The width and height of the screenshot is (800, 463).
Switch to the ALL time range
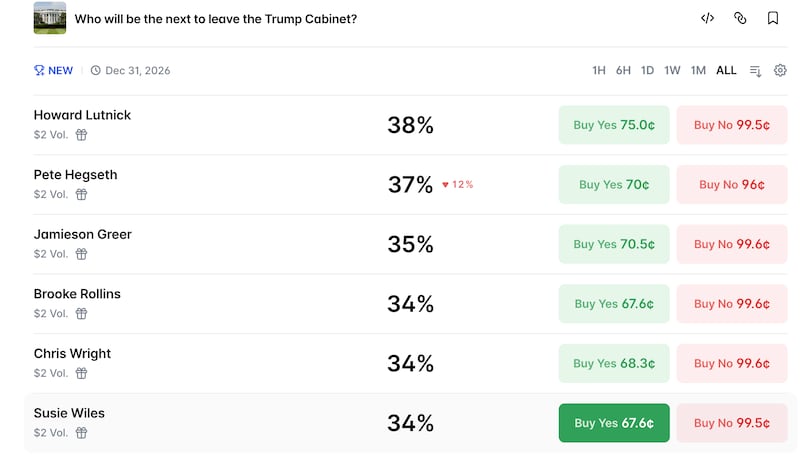(726, 70)
